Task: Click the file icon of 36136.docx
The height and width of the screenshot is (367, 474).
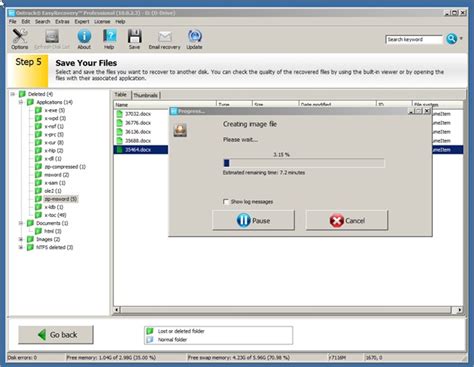Action: 119,132
